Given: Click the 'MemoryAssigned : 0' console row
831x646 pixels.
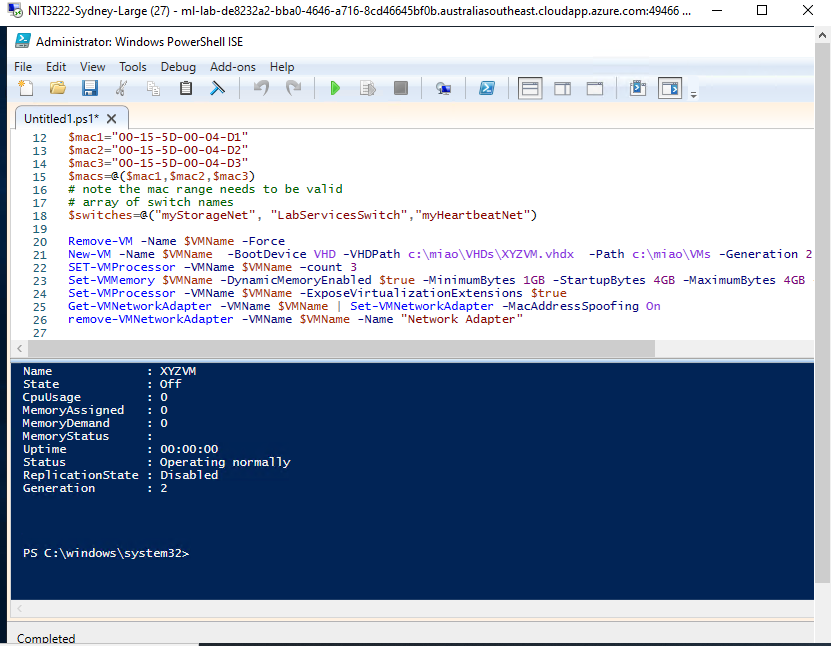Looking at the screenshot, I should (x=95, y=410).
